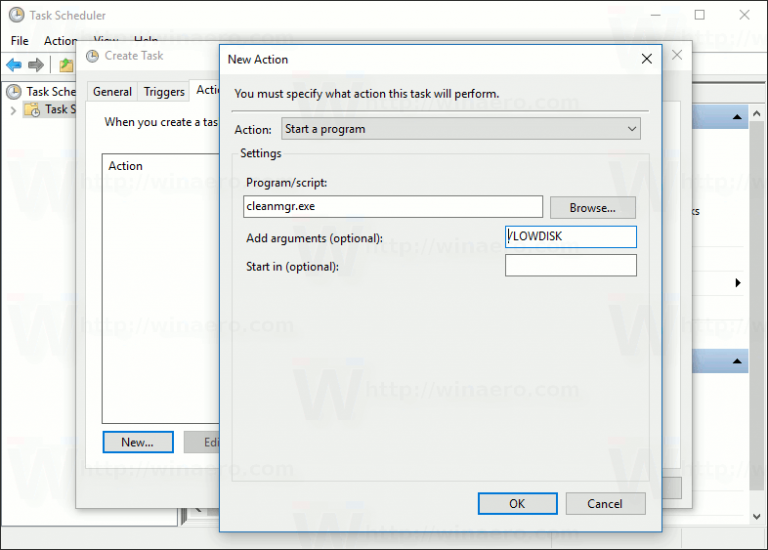Open the submenu arrow in right pane
This screenshot has height=550, width=768.
tap(738, 284)
